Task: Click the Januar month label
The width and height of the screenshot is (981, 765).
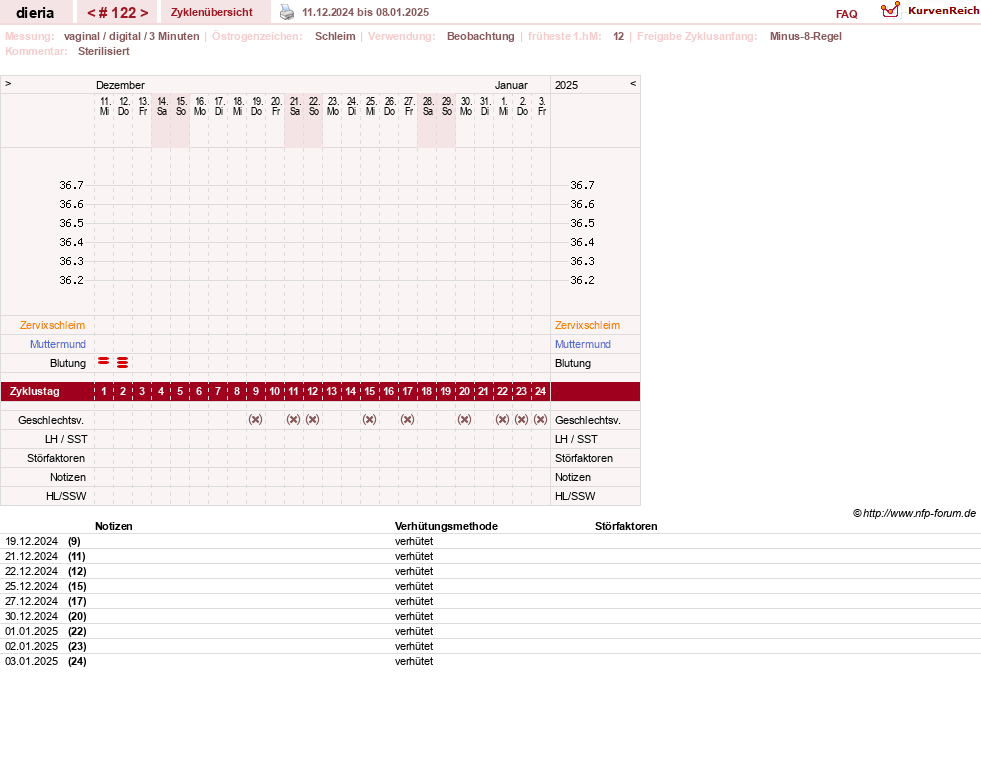Action: pos(511,85)
